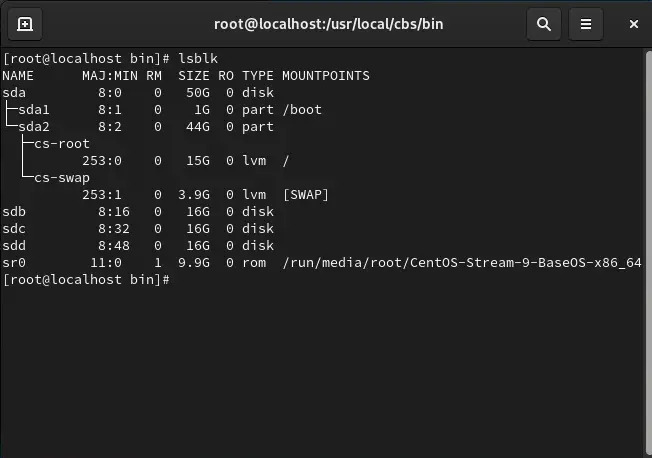Viewport: 652px width, 458px height.
Task: Click the typed lsblk command
Action: click(198, 59)
